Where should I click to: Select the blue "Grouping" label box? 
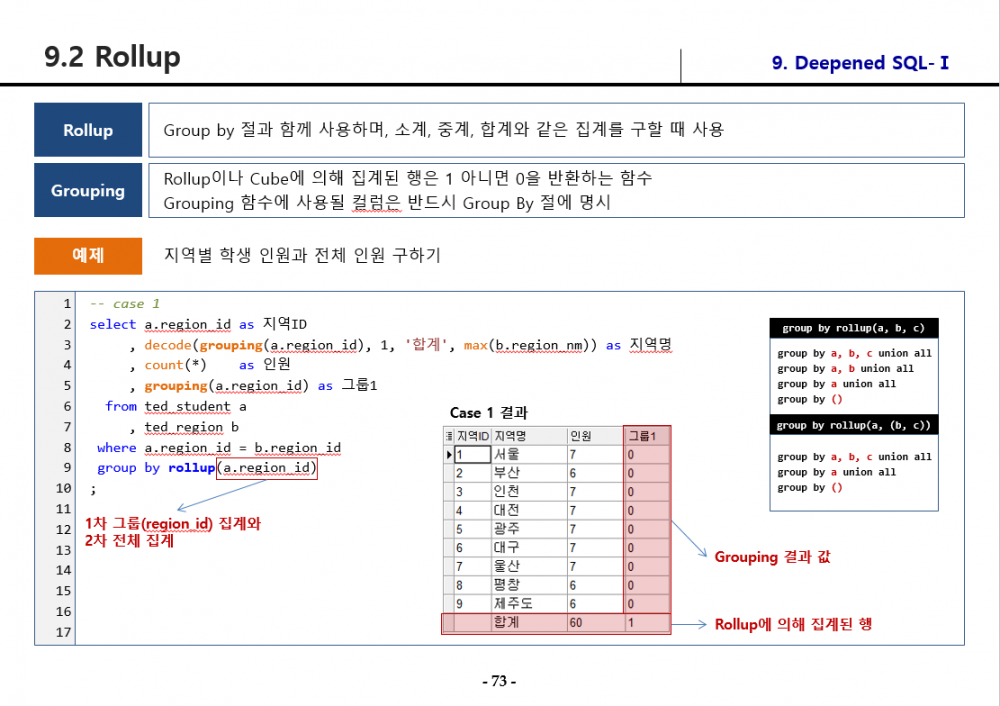[x=88, y=190]
